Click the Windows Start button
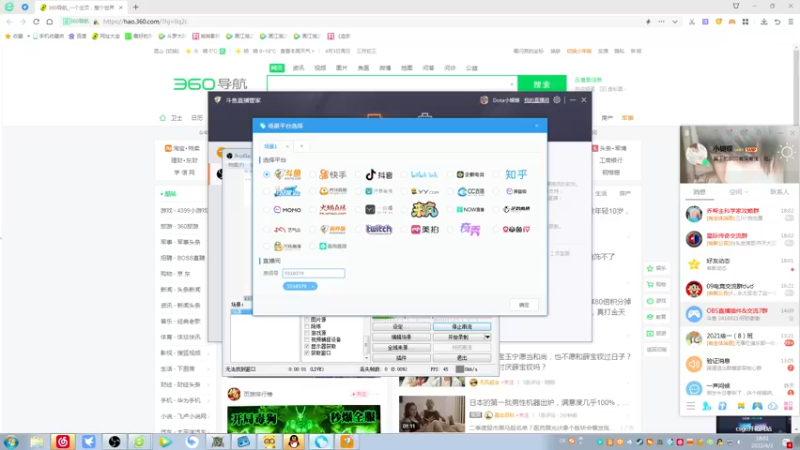The height and width of the screenshot is (450, 800). click(11, 441)
